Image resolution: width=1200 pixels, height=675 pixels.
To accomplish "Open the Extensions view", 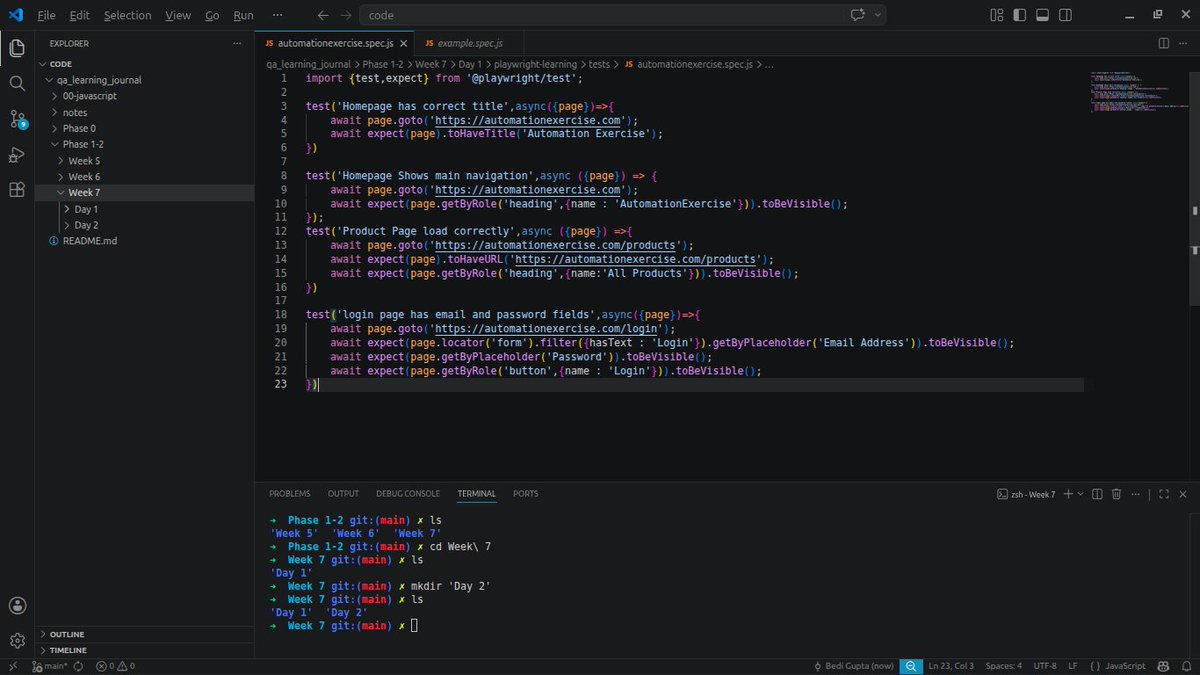I will [x=17, y=190].
